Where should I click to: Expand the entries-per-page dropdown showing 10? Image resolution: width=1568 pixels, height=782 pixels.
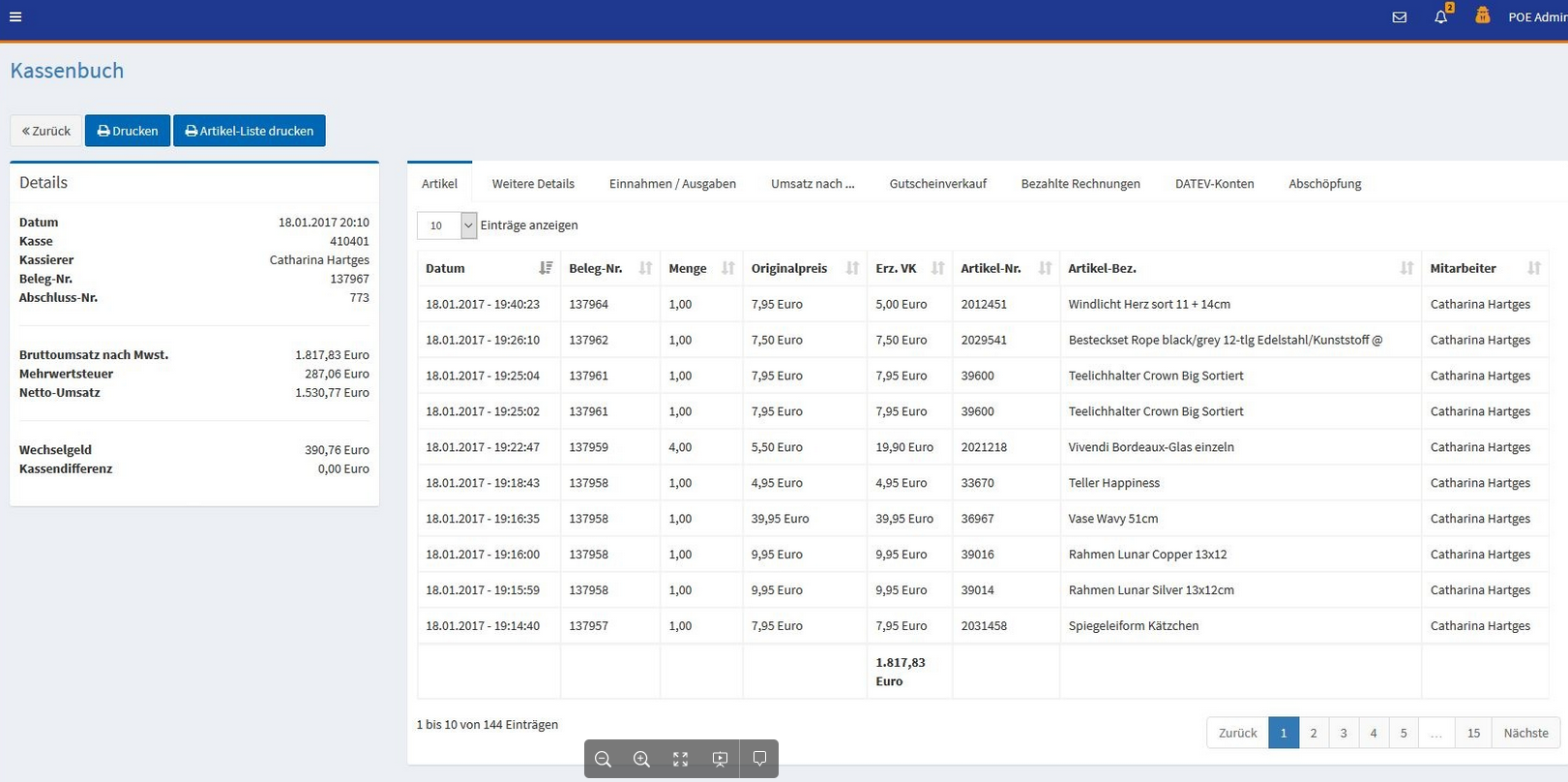(x=468, y=226)
